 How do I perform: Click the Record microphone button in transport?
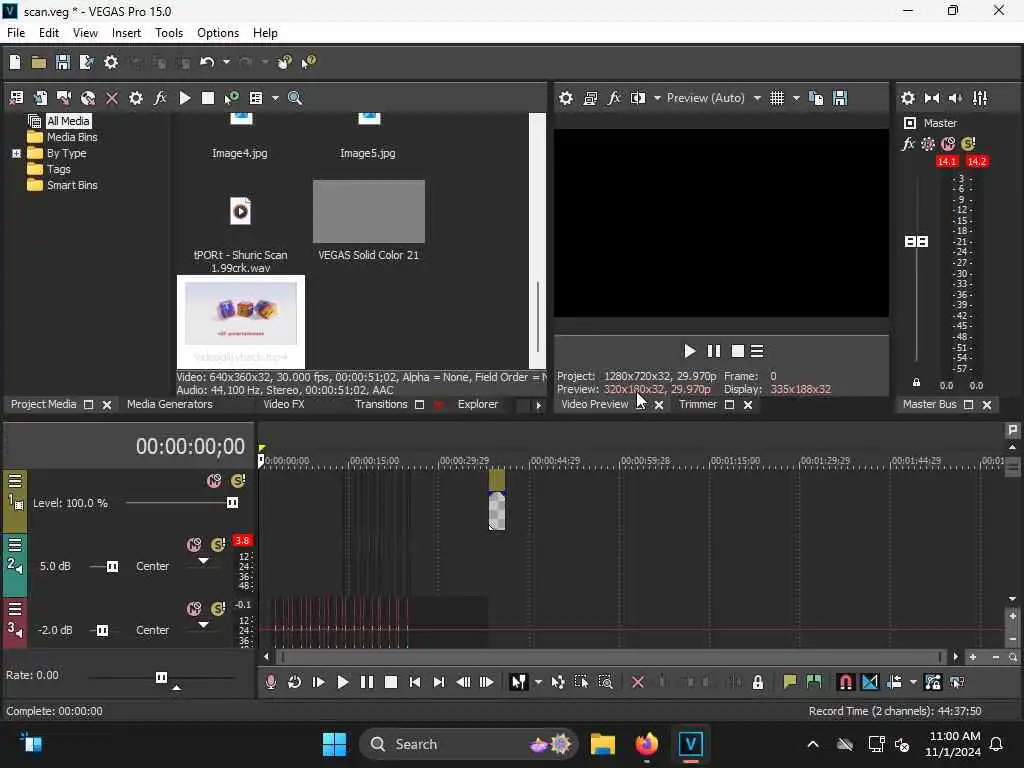(x=270, y=682)
